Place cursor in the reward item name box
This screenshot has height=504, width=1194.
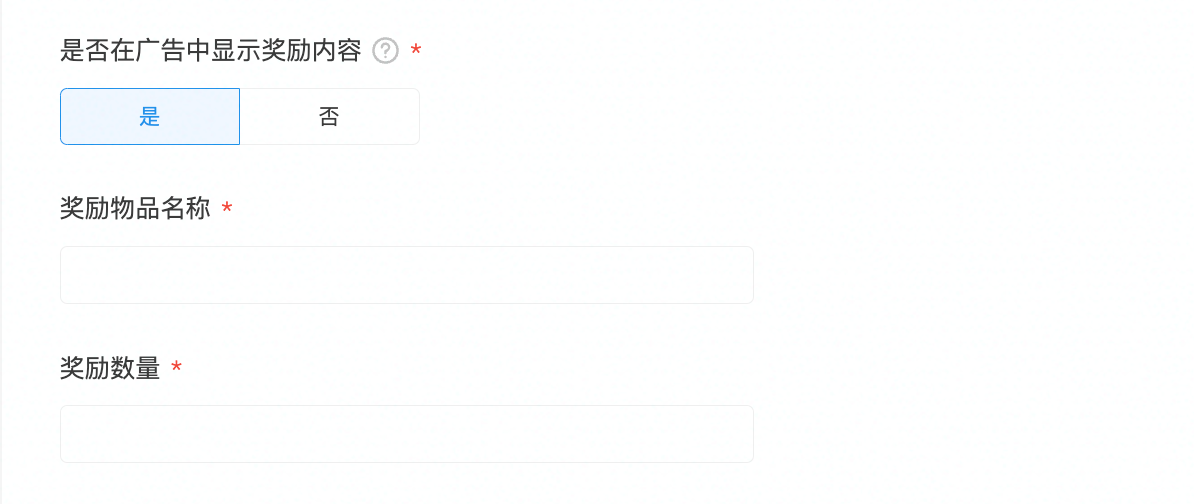(406, 275)
